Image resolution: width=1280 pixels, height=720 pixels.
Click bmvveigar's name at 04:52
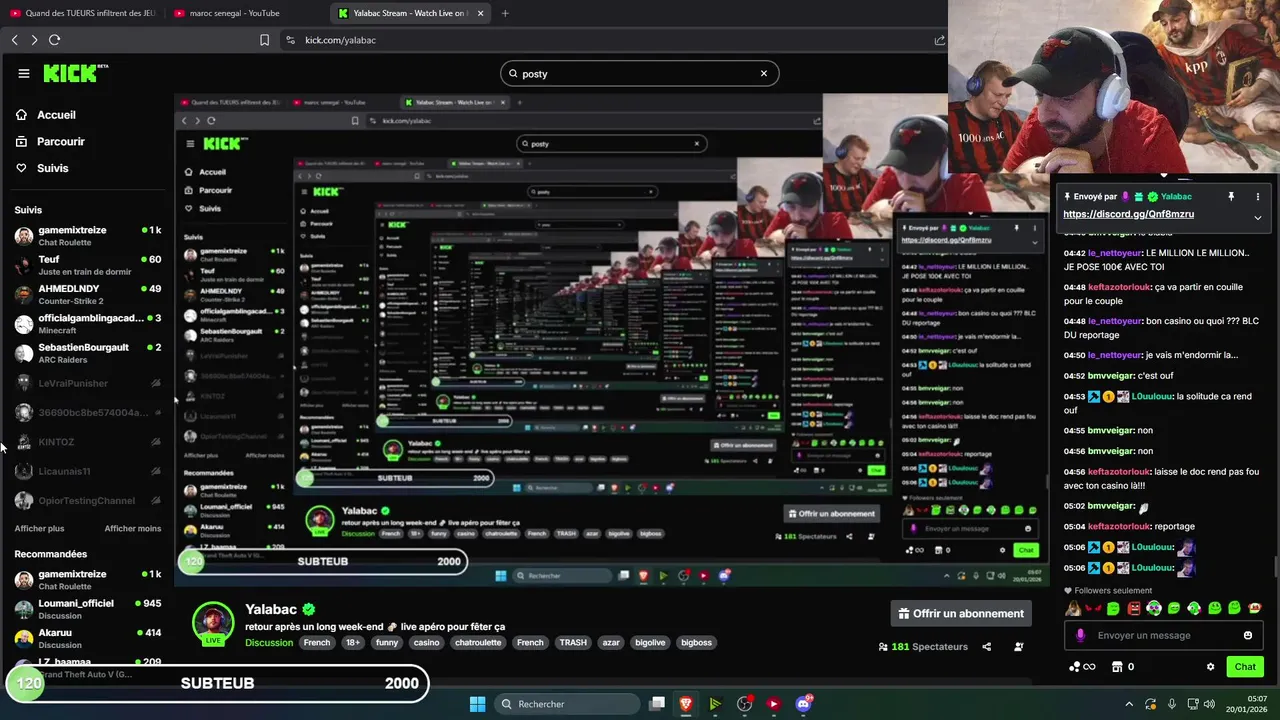[x=1110, y=376]
